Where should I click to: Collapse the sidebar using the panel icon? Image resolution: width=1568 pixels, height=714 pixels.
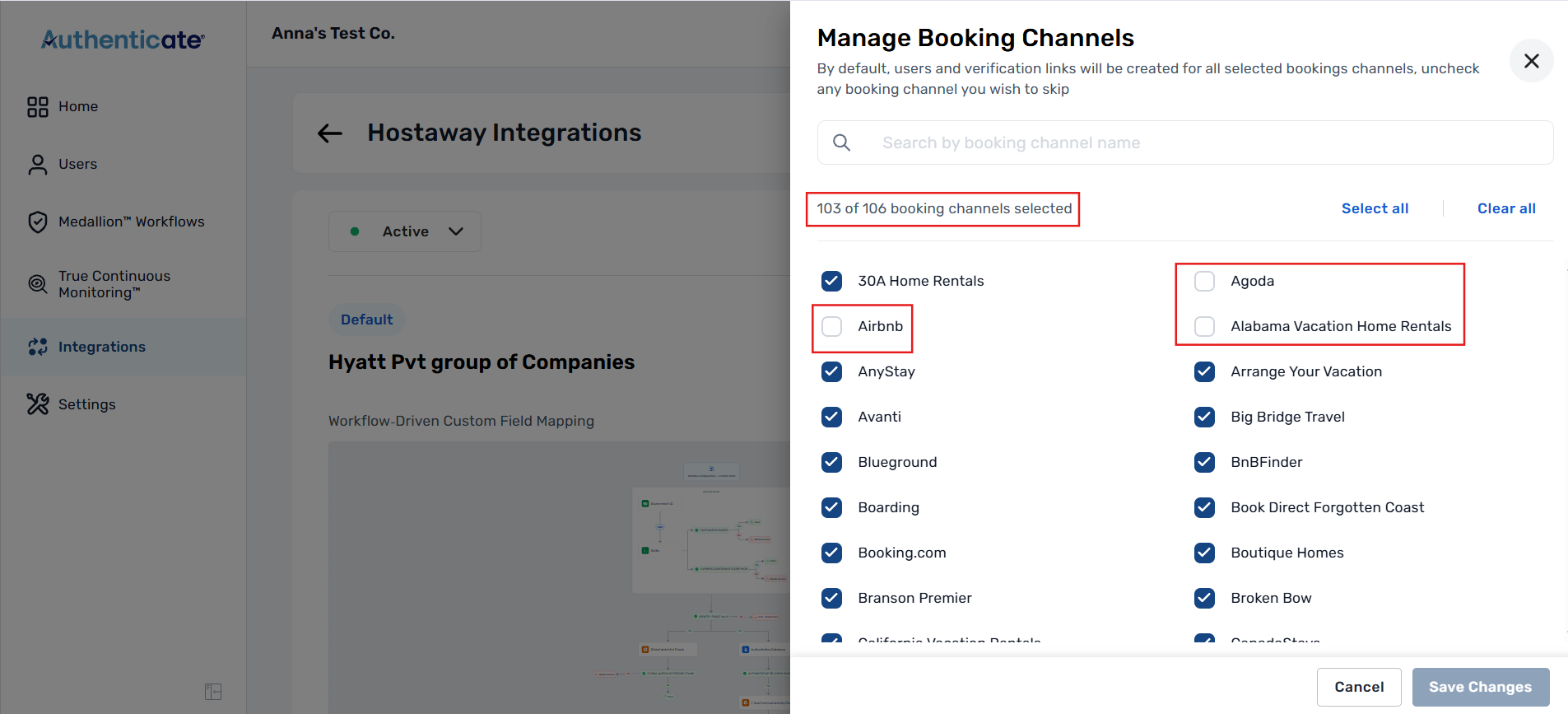pyautogui.click(x=213, y=692)
